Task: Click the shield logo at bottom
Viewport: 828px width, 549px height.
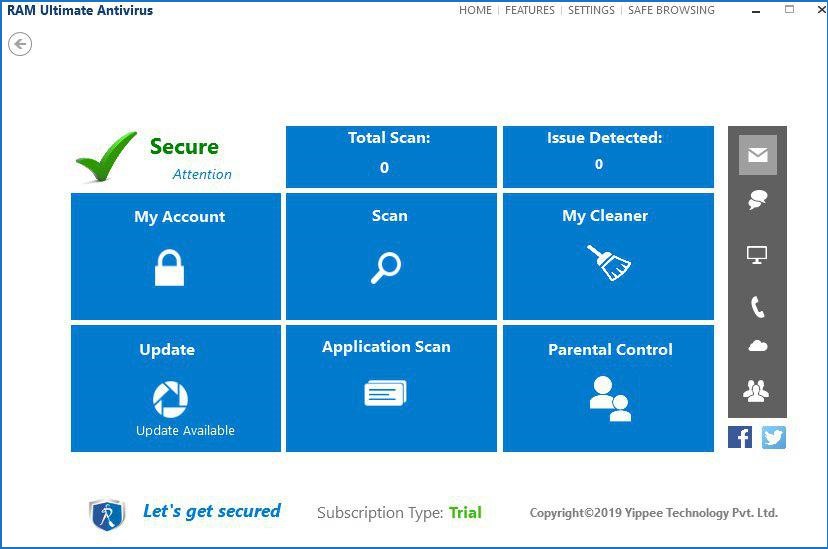Action: [x=107, y=514]
